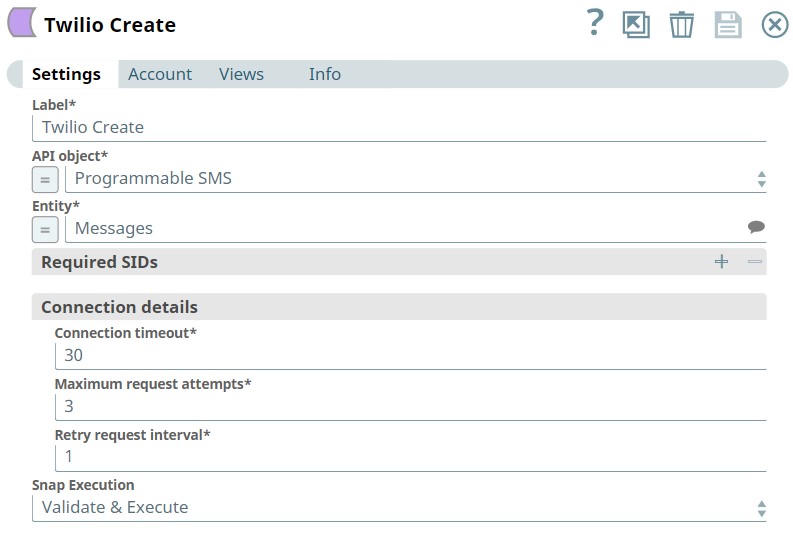Delete the snap with trash icon
The width and height of the screenshot is (793, 545).
coord(682,24)
